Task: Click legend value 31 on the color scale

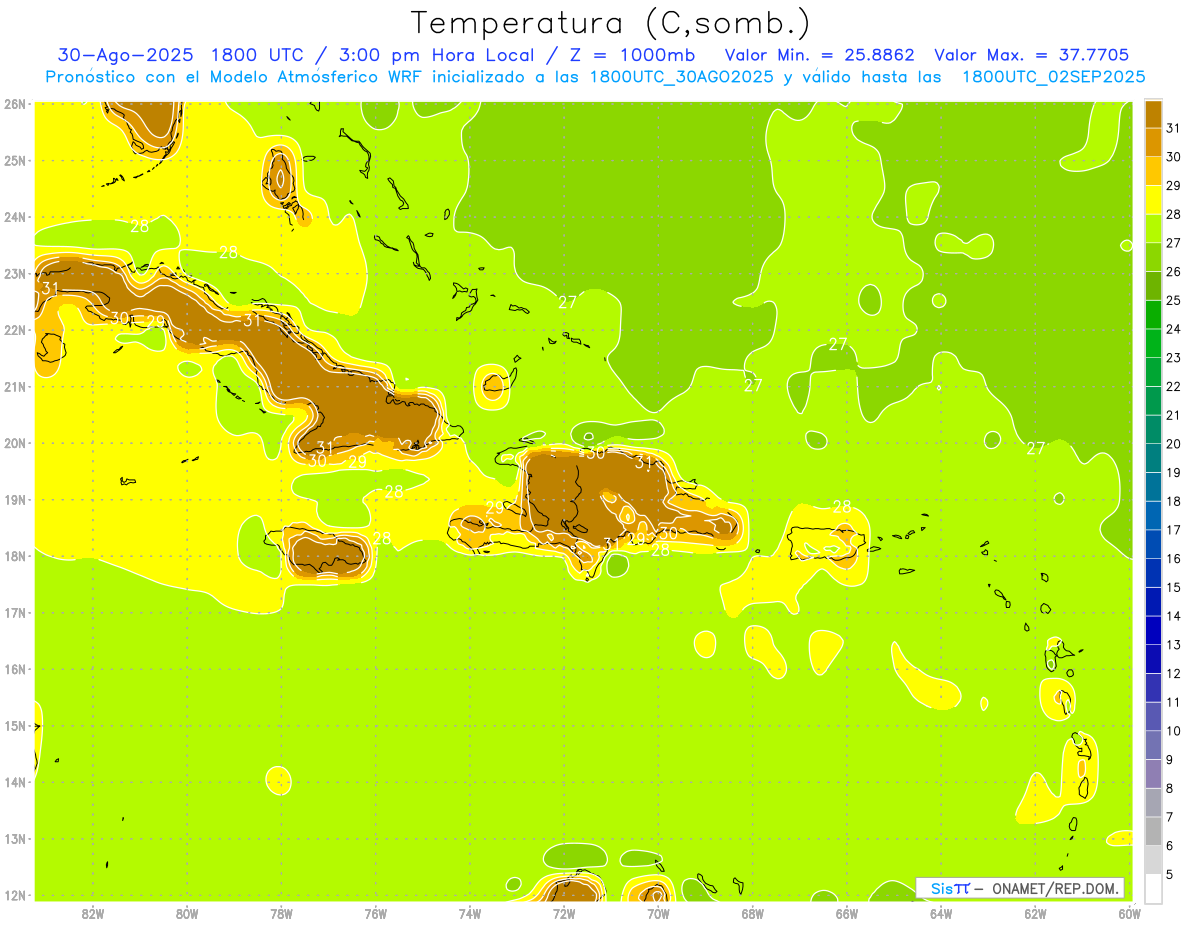Action: [1174, 128]
